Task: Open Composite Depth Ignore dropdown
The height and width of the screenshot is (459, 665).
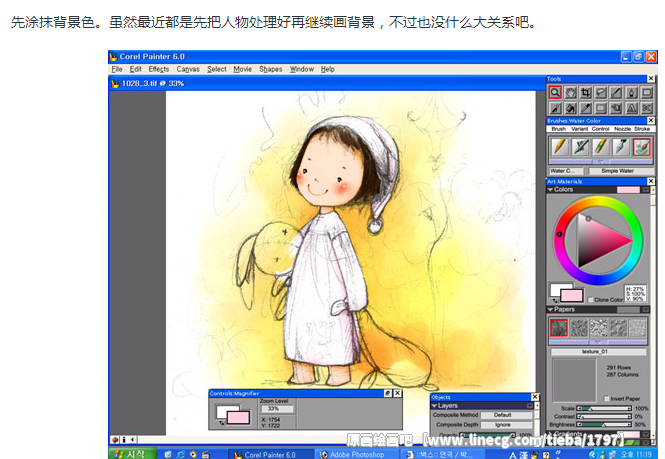Action: tap(506, 425)
